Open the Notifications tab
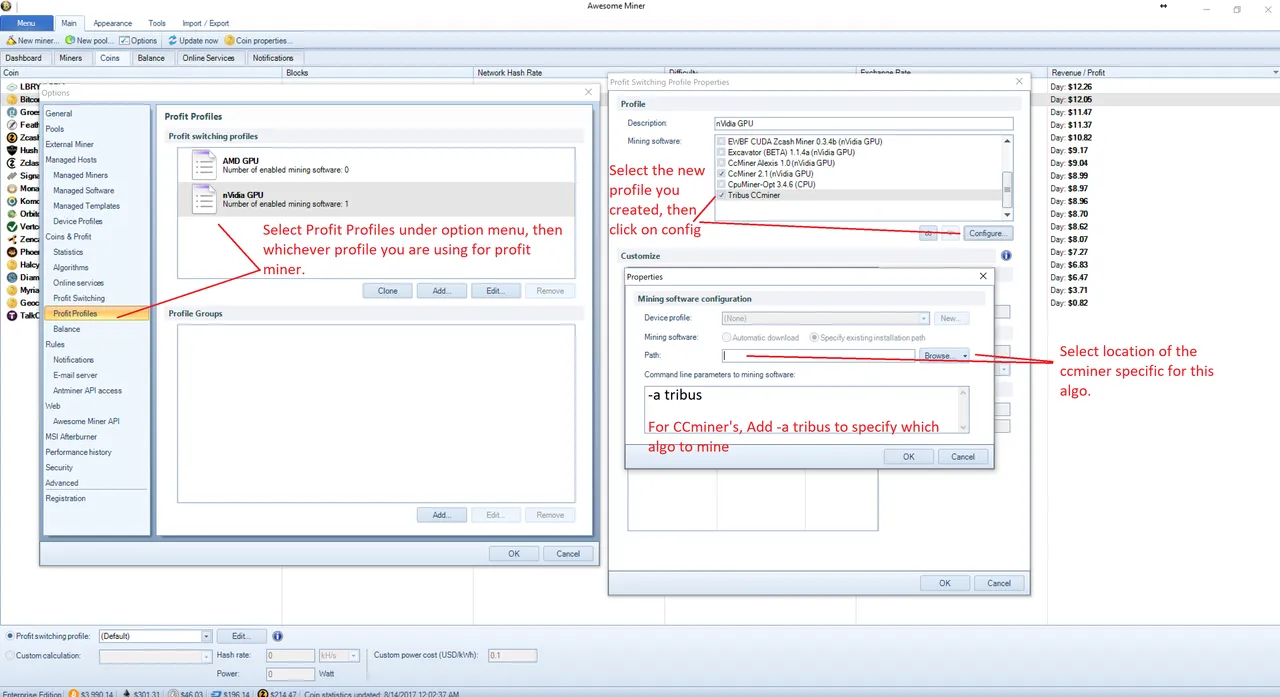Viewport: 1280px width, 697px height. pyautogui.click(x=273, y=58)
